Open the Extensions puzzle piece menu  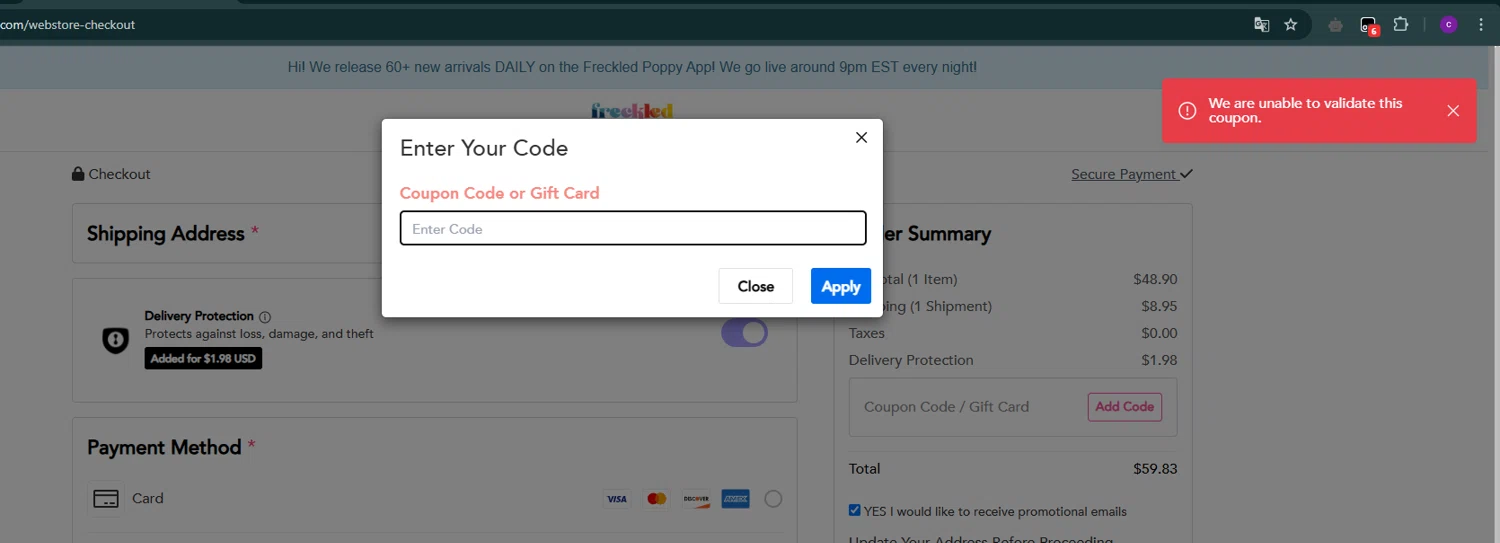1401,25
